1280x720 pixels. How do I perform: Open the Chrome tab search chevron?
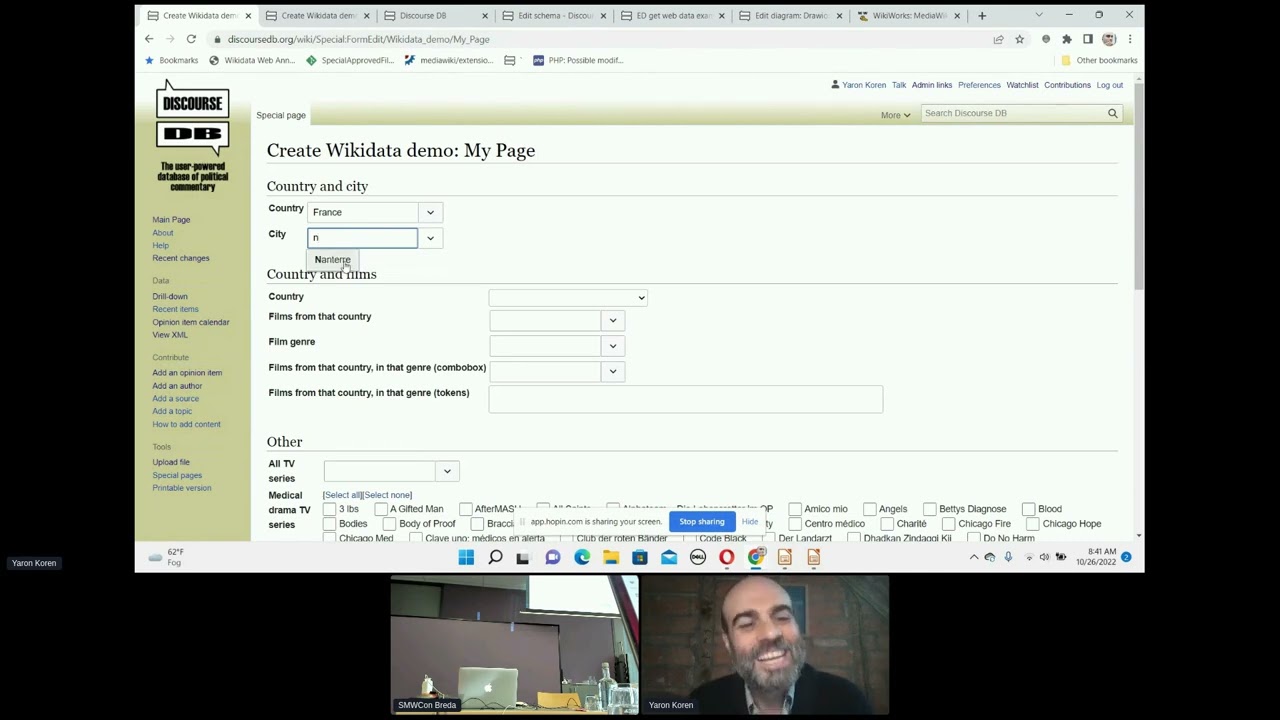coord(1039,15)
